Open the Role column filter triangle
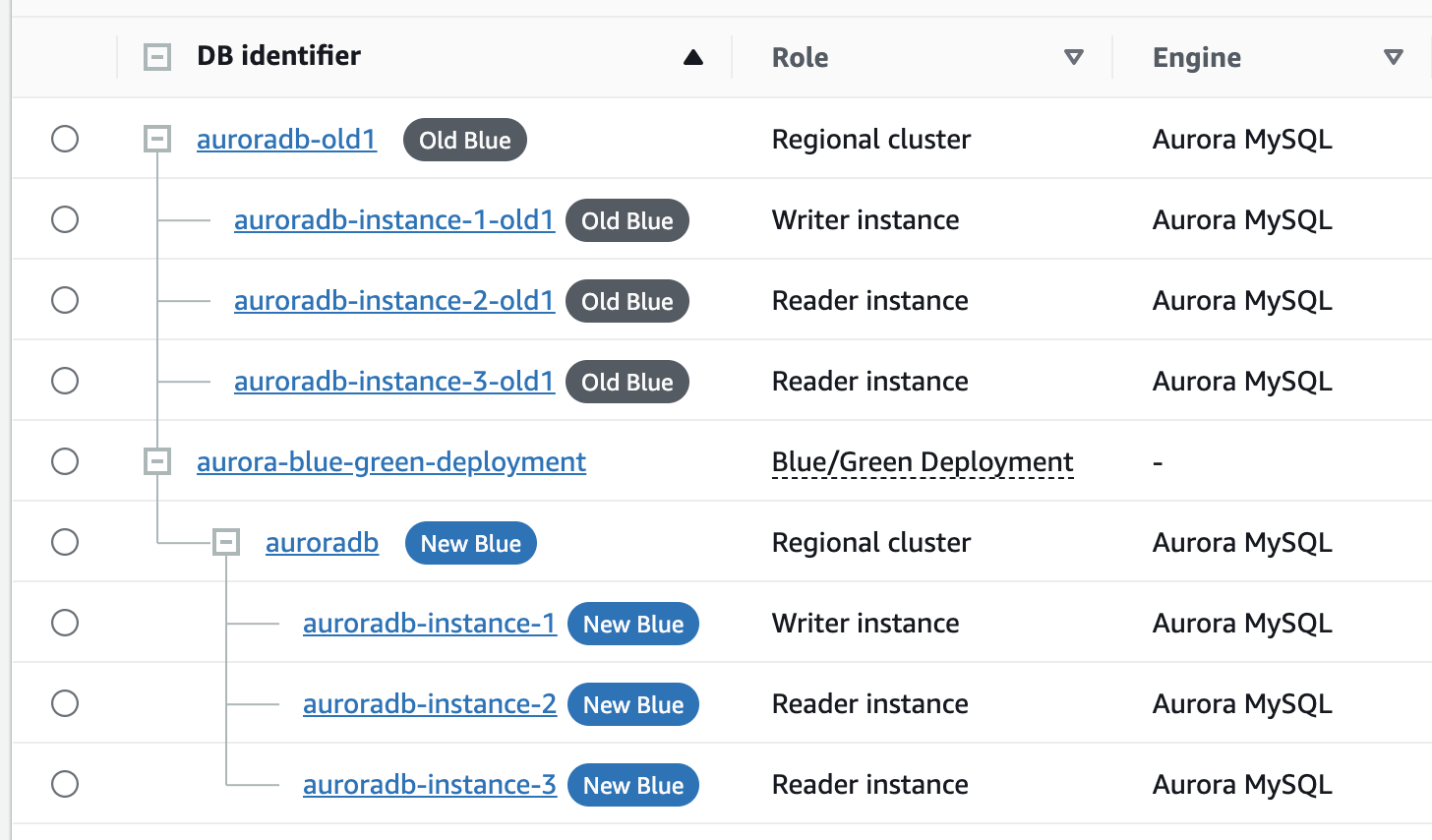This screenshot has width=1432, height=840. pos(1074,57)
